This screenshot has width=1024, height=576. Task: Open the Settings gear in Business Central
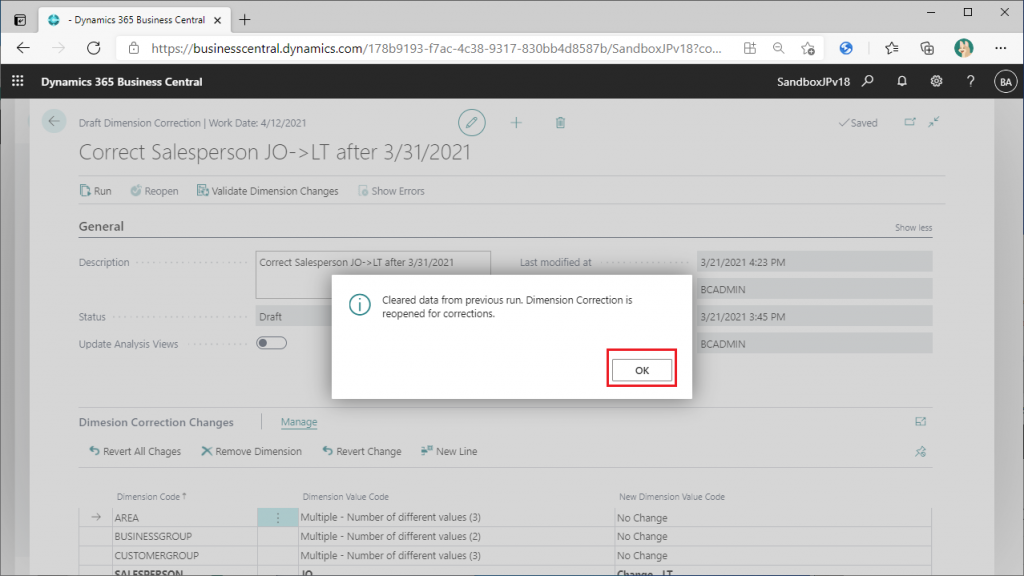(936, 81)
